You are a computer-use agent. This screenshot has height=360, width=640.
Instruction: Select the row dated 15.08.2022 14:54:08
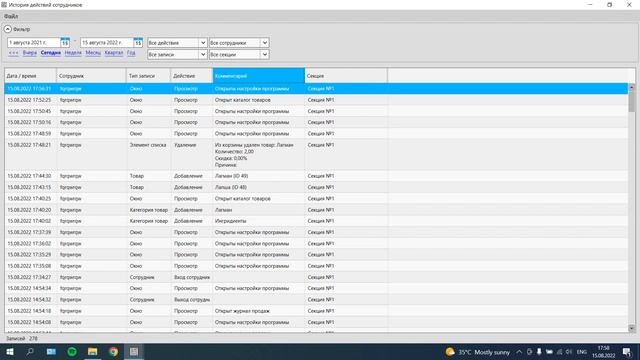316,322
